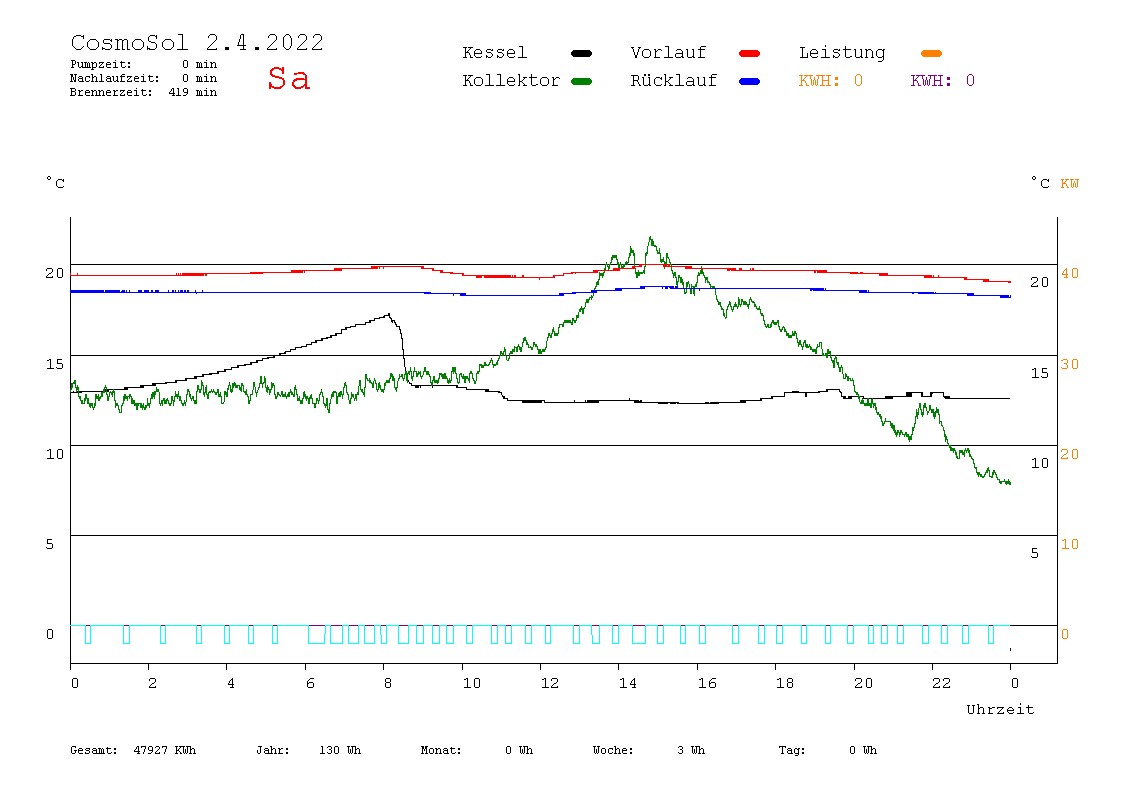Click the orange "40" KW axis tick

(x=1070, y=273)
